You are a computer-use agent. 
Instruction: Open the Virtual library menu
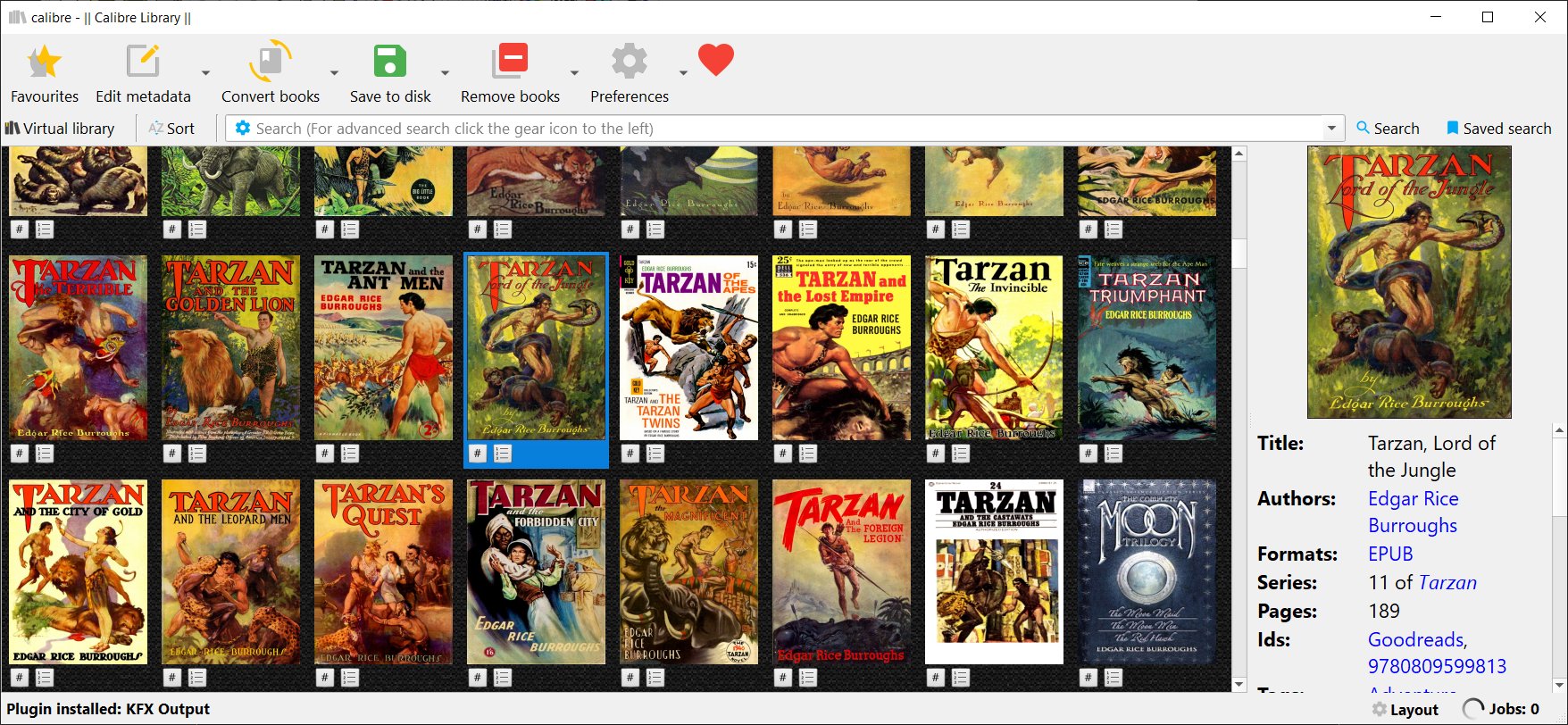[60, 129]
